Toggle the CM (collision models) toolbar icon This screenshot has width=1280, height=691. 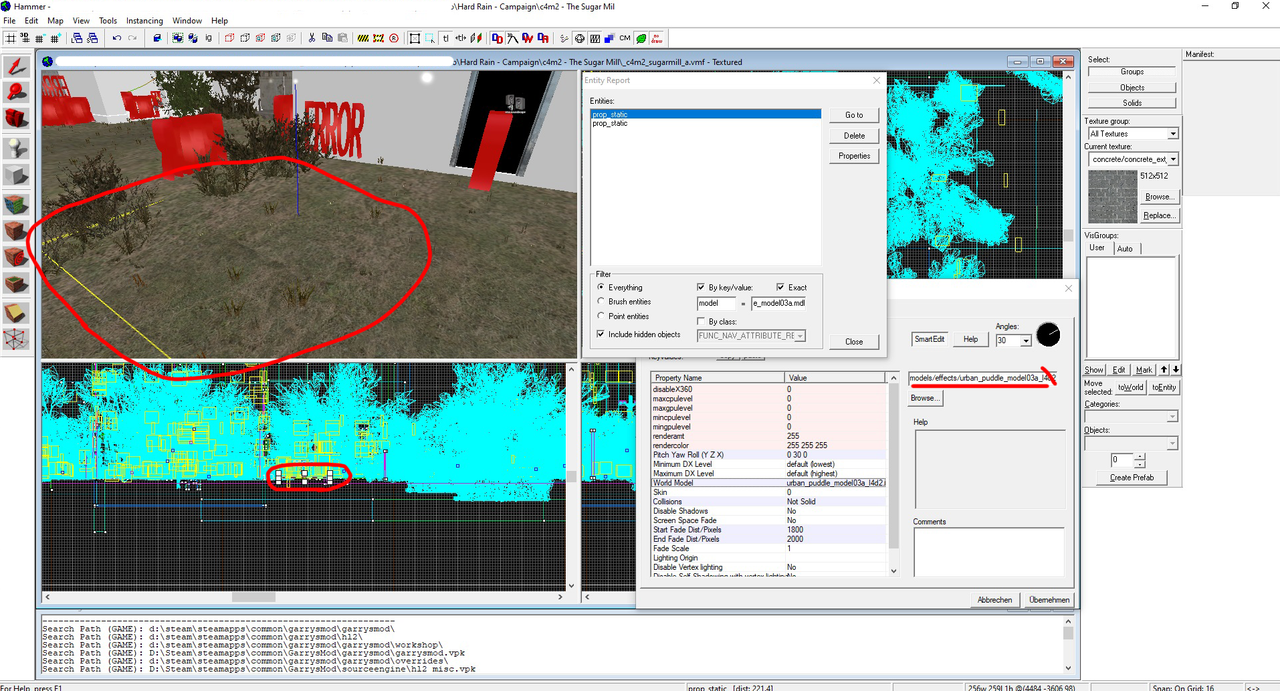click(625, 38)
